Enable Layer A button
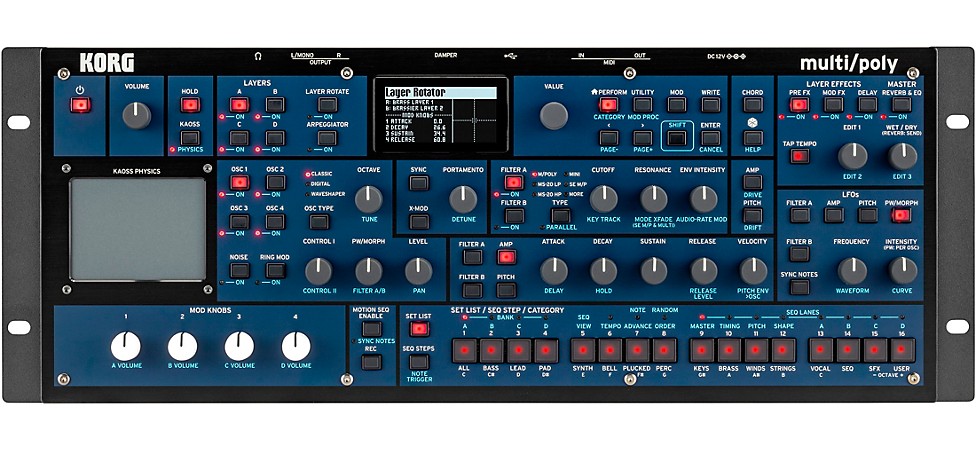 click(240, 105)
